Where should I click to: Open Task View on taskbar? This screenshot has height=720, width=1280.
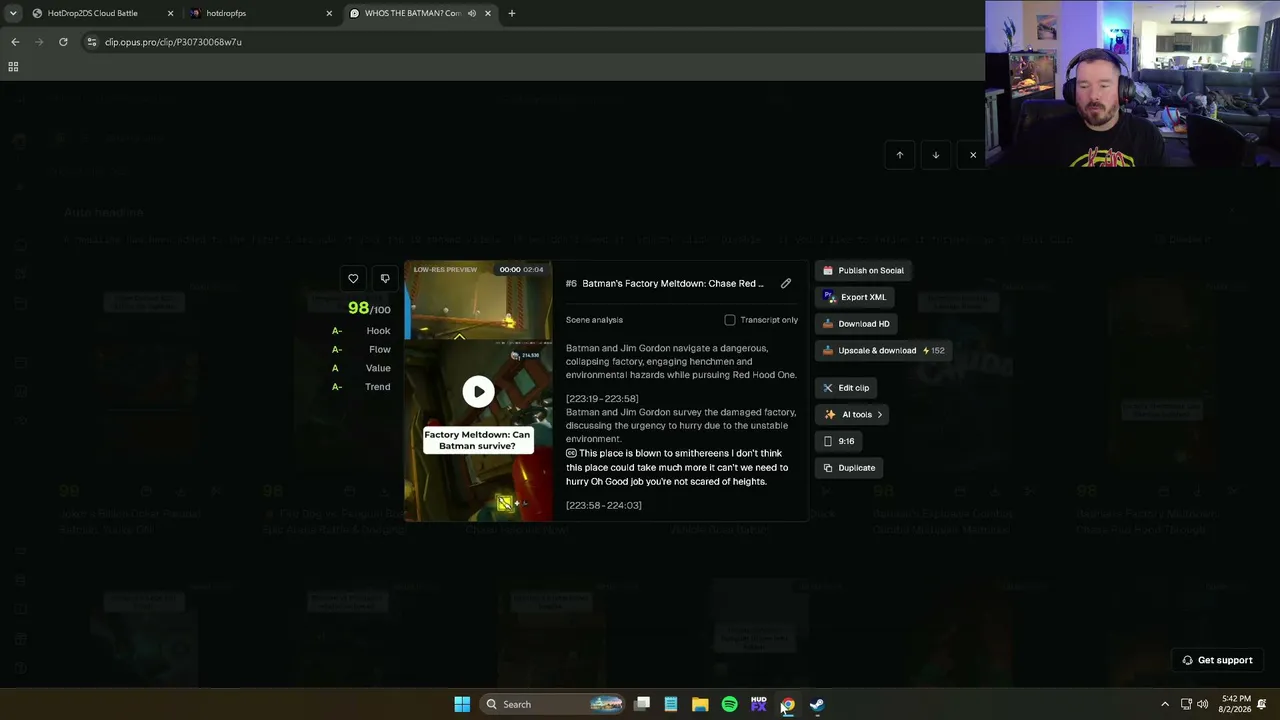tap(643, 704)
